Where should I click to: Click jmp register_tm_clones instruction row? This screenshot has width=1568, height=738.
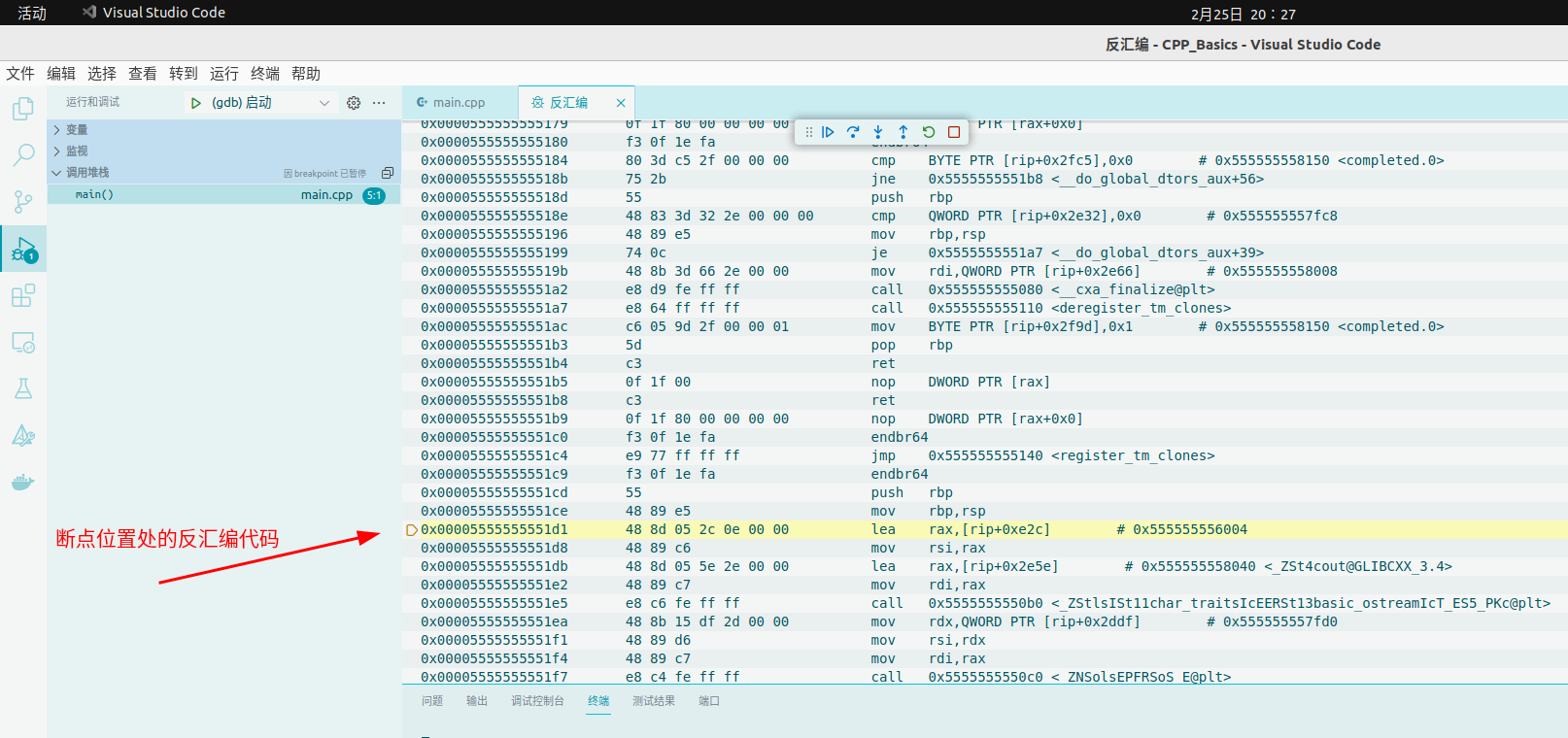click(985, 456)
